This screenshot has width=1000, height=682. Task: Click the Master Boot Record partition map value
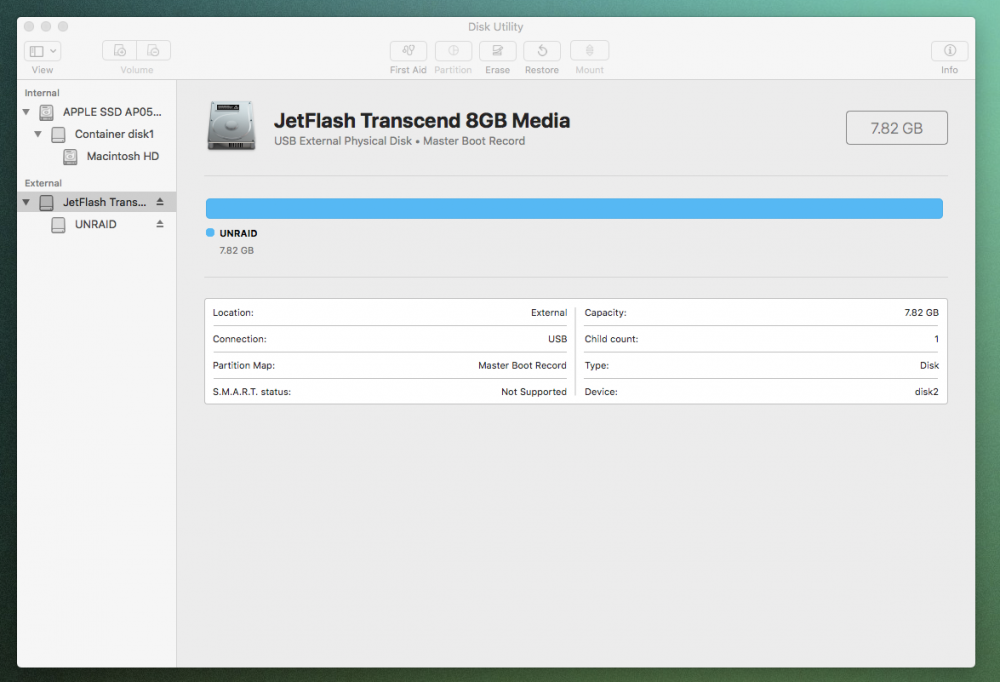tap(522, 366)
